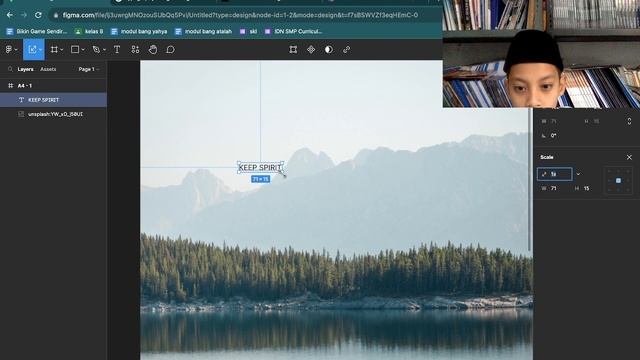Open Pen tools dropdown arrow
The height and width of the screenshot is (360, 640).
[x=104, y=50]
